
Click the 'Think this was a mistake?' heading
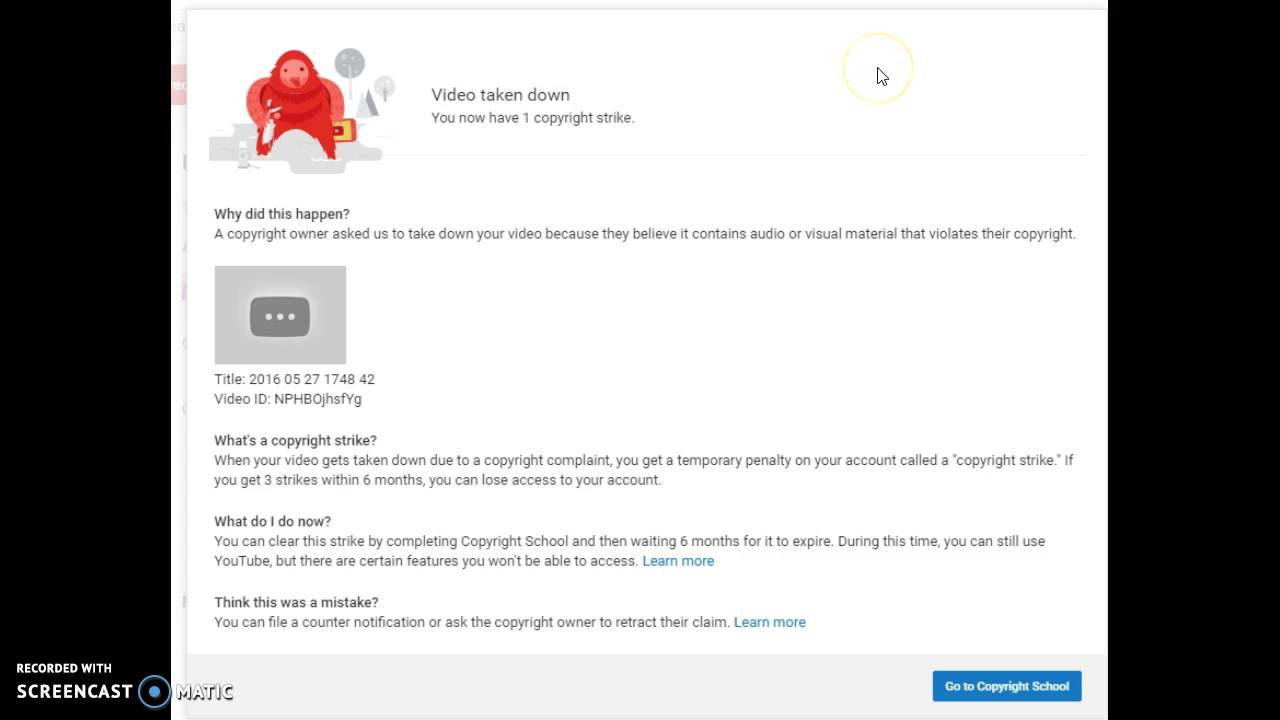[296, 602]
